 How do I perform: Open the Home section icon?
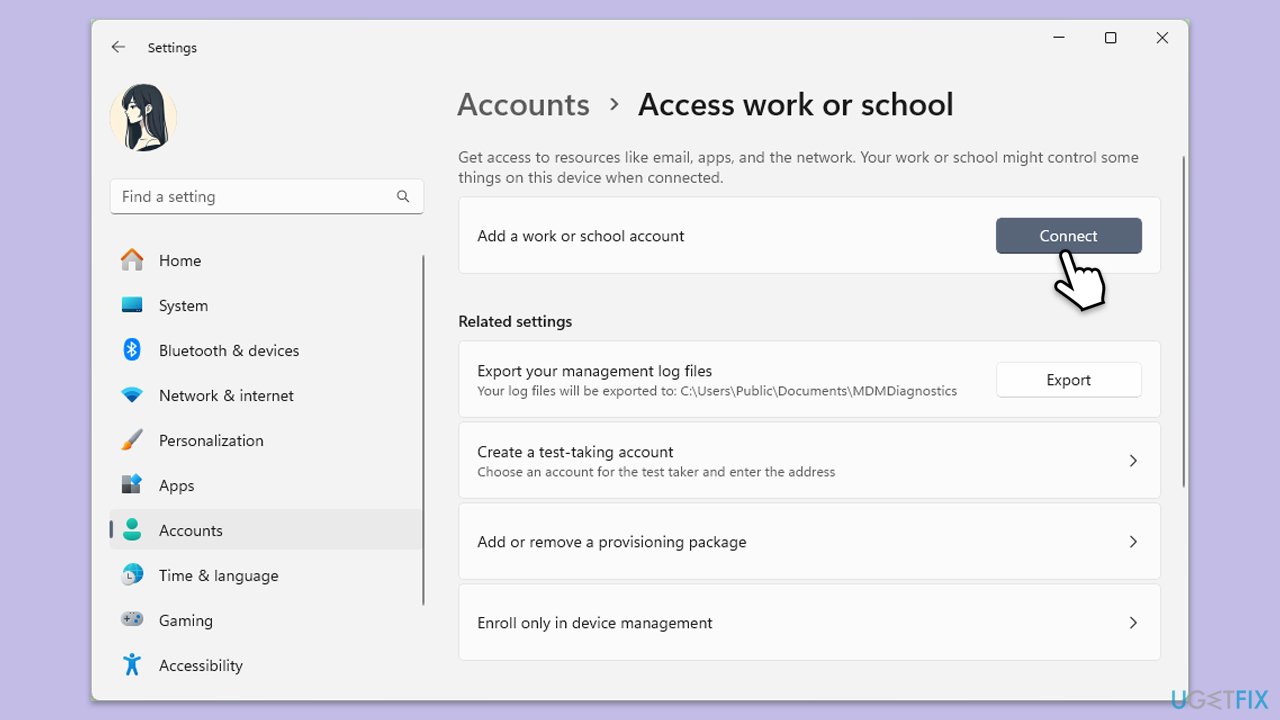pos(131,260)
